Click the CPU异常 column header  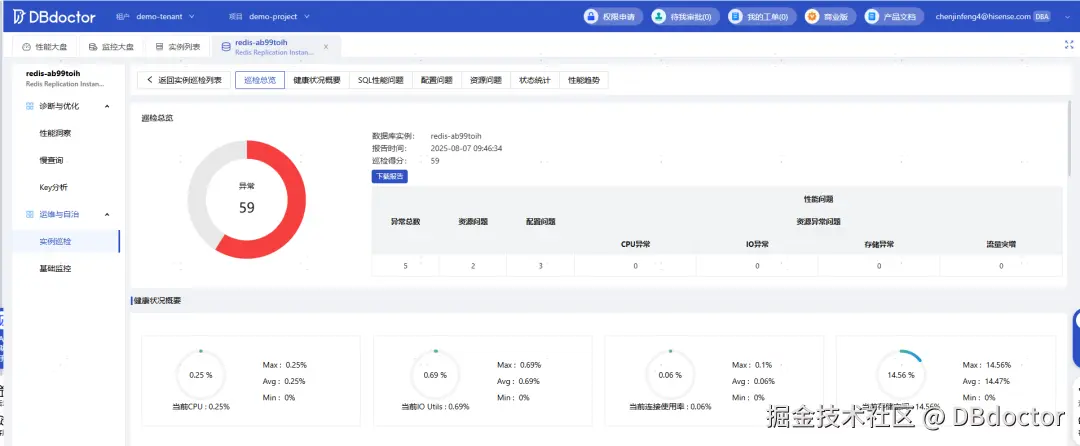(x=635, y=244)
